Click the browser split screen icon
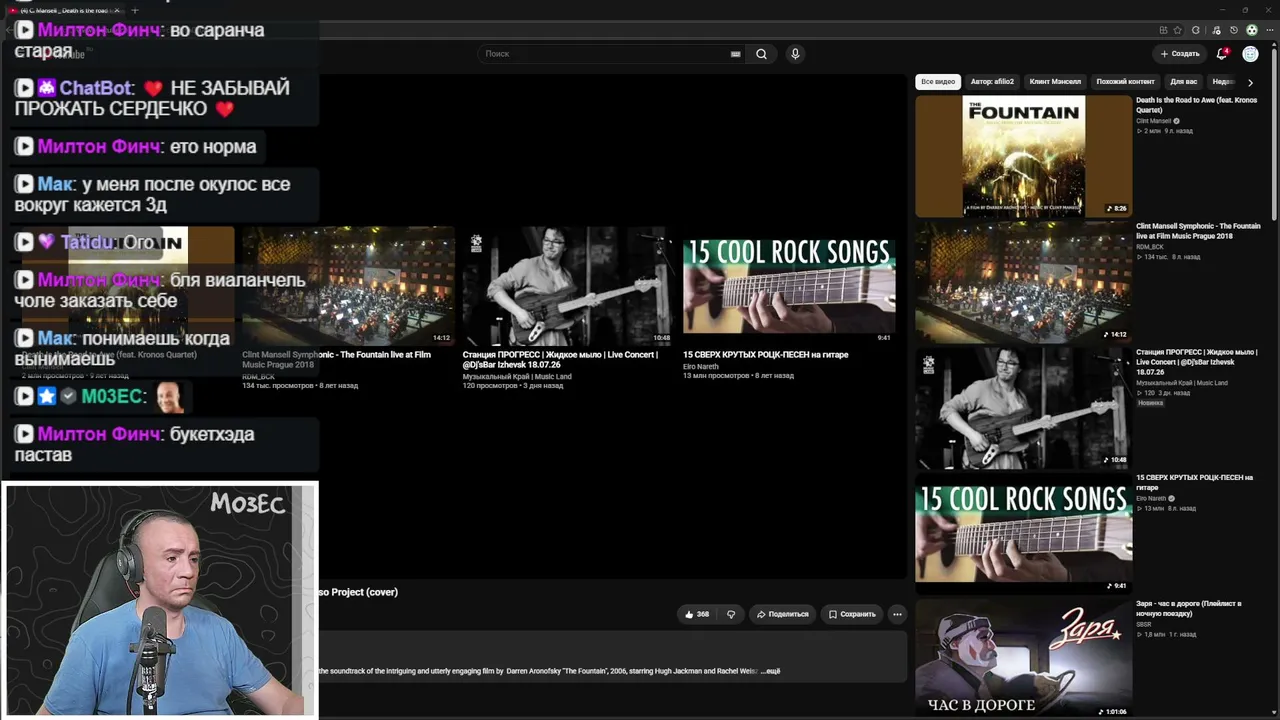 click(x=1163, y=30)
